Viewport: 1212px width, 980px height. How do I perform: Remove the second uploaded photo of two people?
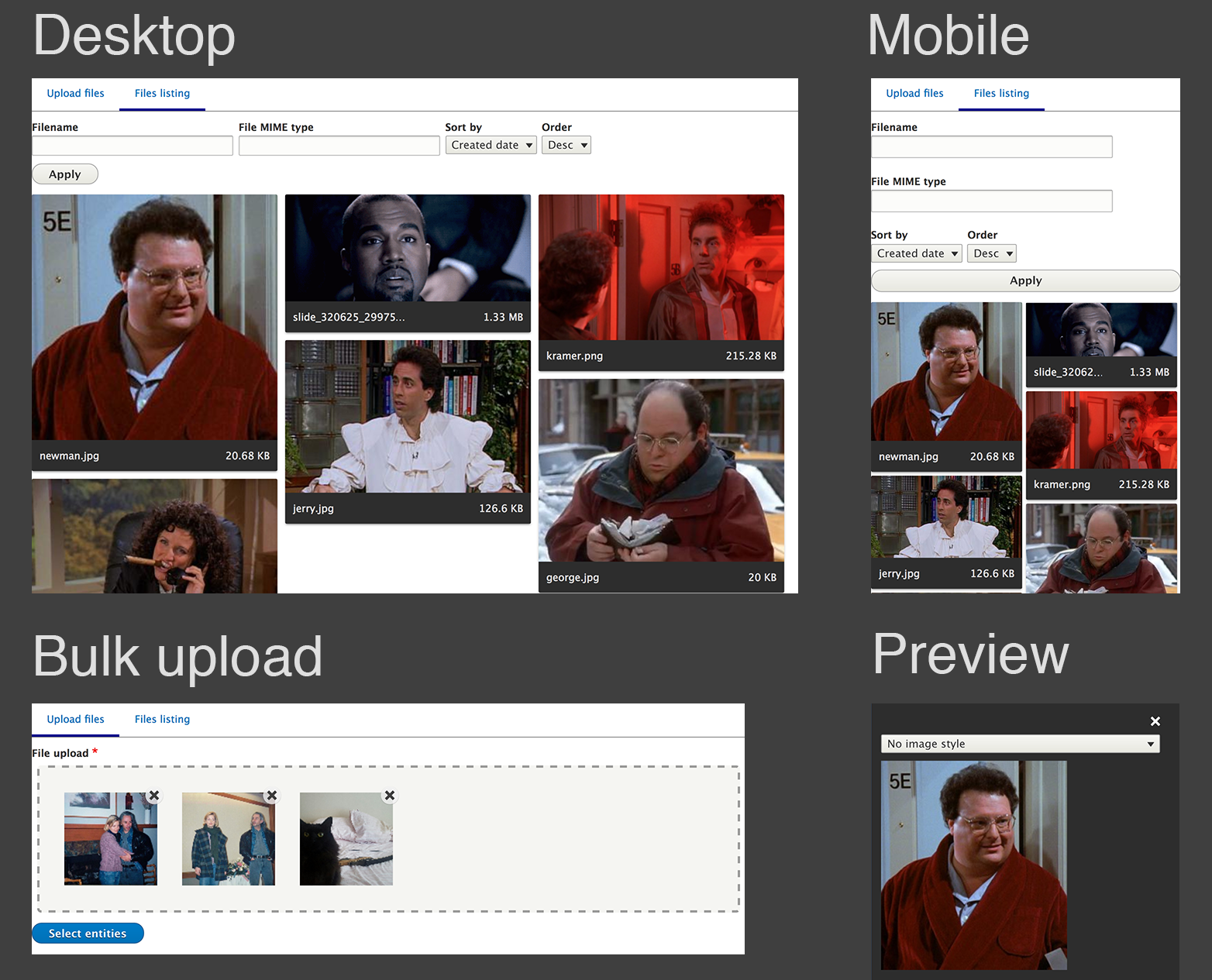point(272,796)
